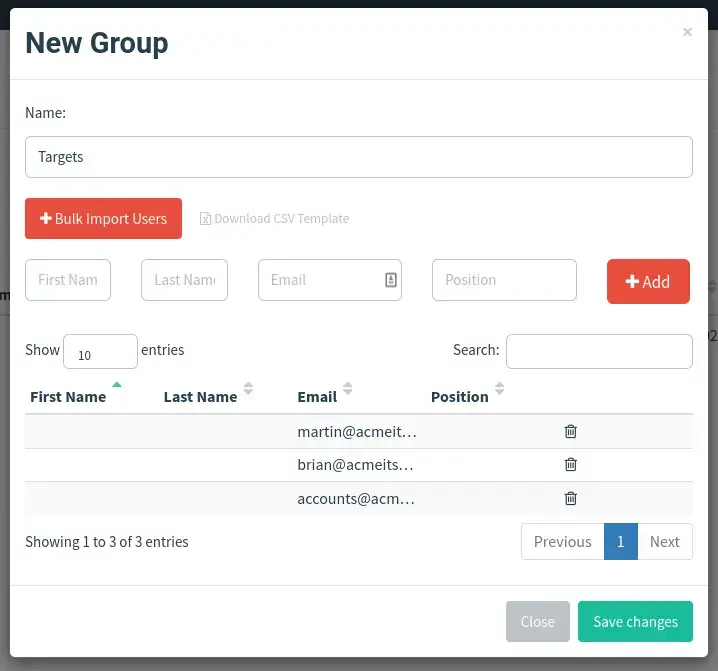Open the Show entries count selector
Image resolution: width=718 pixels, height=671 pixels.
(100, 351)
